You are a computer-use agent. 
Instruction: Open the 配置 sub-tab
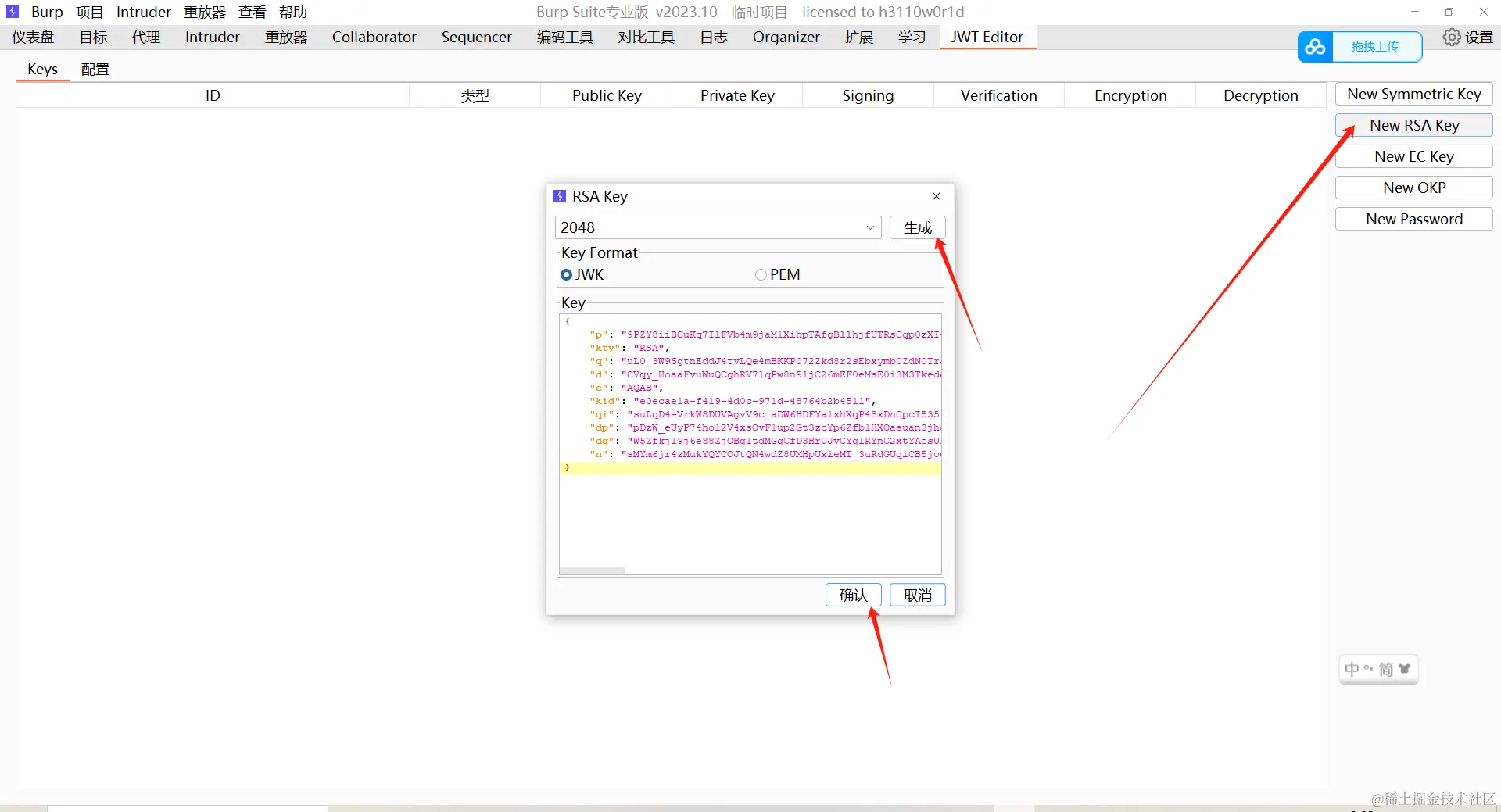[95, 69]
